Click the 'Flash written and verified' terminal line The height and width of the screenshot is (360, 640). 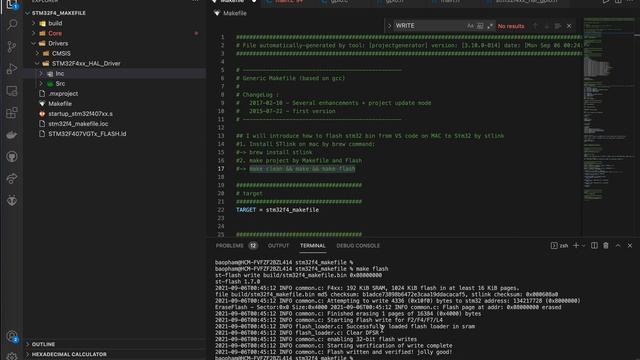(x=333, y=352)
